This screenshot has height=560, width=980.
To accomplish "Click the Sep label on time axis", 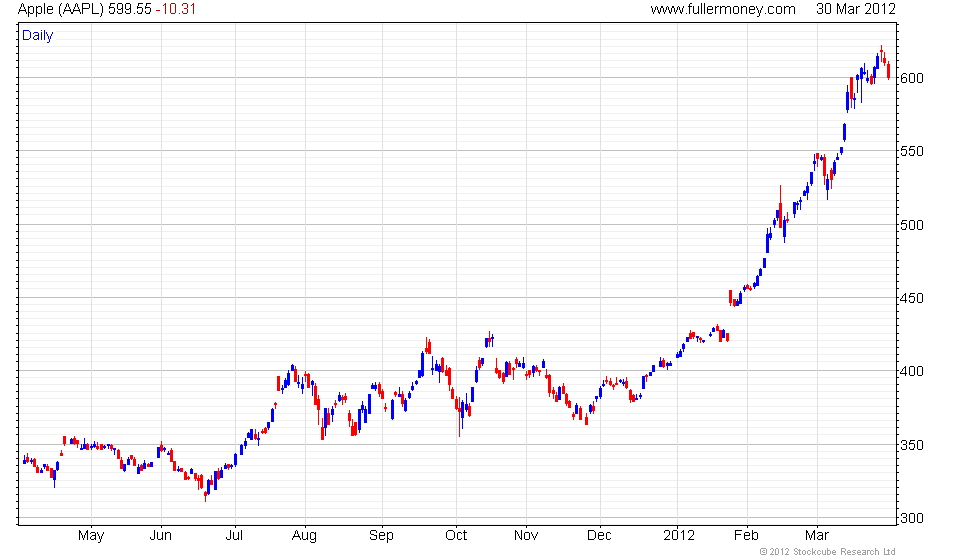I will pyautogui.click(x=381, y=536).
